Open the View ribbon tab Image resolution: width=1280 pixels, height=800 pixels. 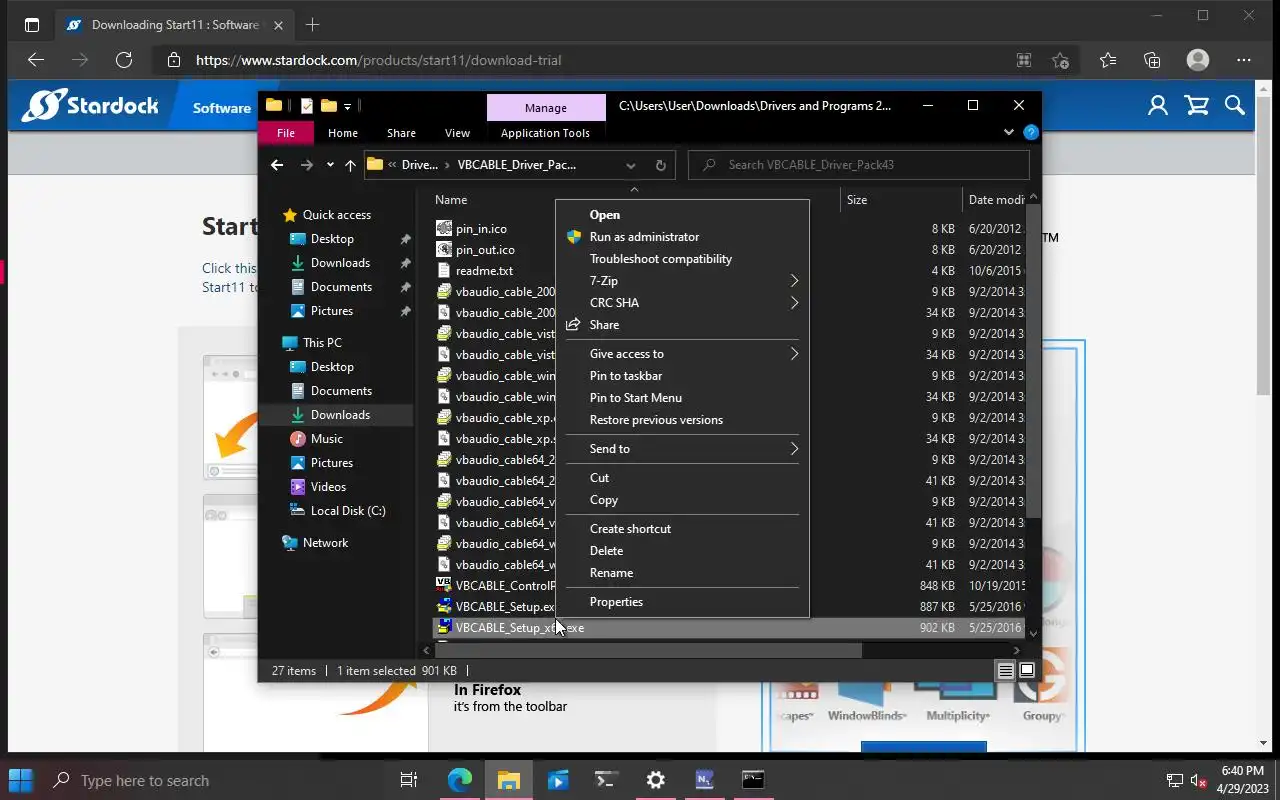(457, 133)
